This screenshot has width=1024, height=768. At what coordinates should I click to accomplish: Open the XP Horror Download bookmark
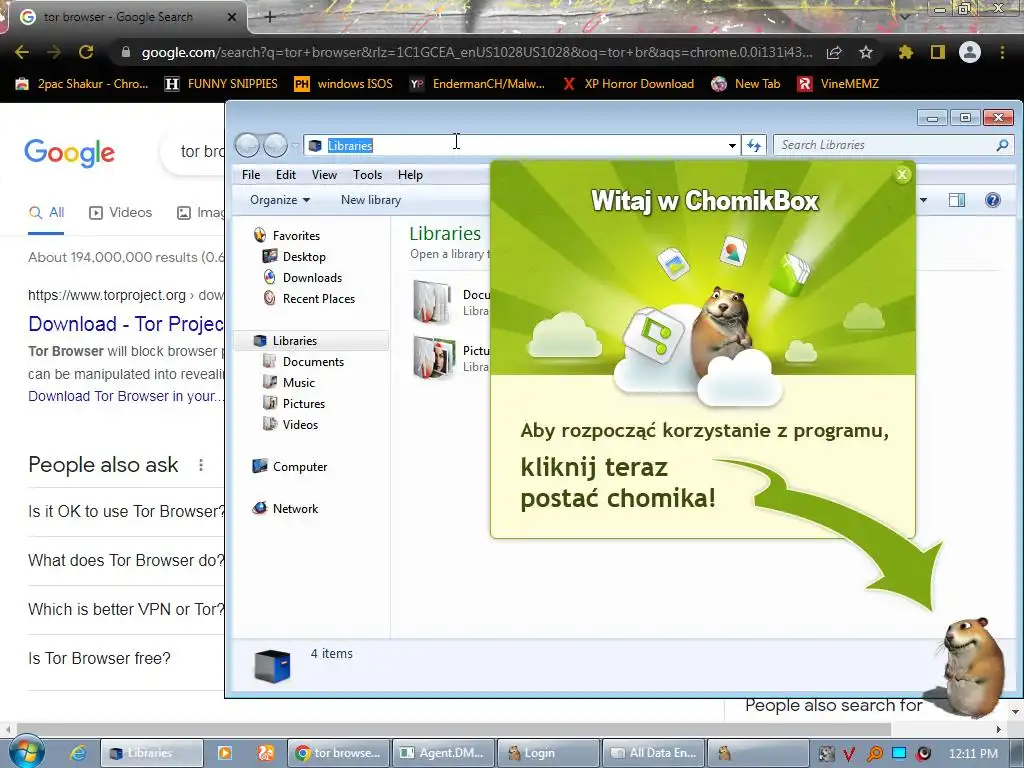(628, 84)
